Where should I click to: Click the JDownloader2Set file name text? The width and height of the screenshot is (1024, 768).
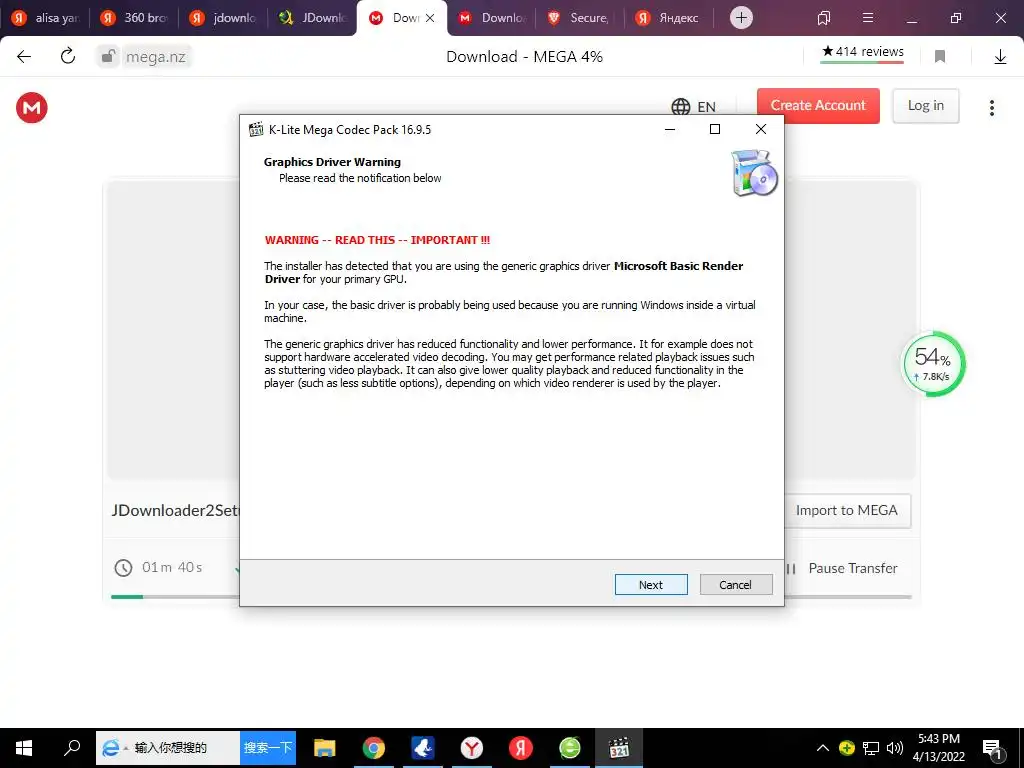point(176,511)
